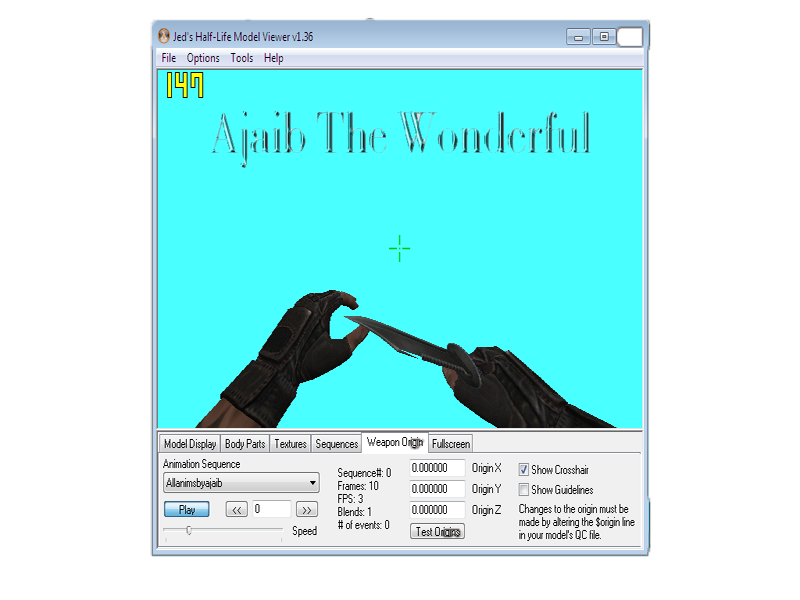Close the Half-Life Model Viewer window
Screen dimensions: 800x600
tap(630, 36)
